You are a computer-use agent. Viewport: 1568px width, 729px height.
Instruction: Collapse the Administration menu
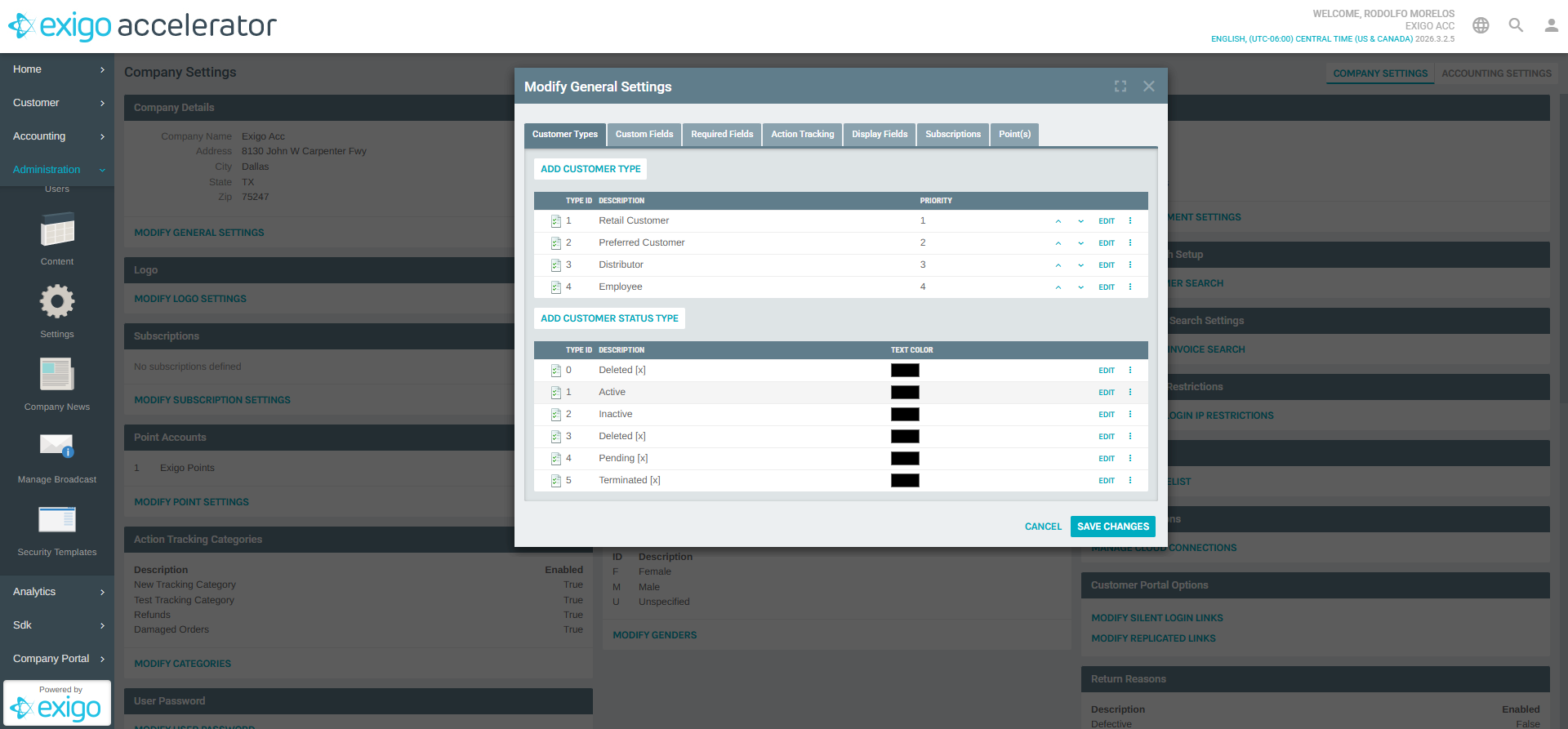[x=57, y=170]
